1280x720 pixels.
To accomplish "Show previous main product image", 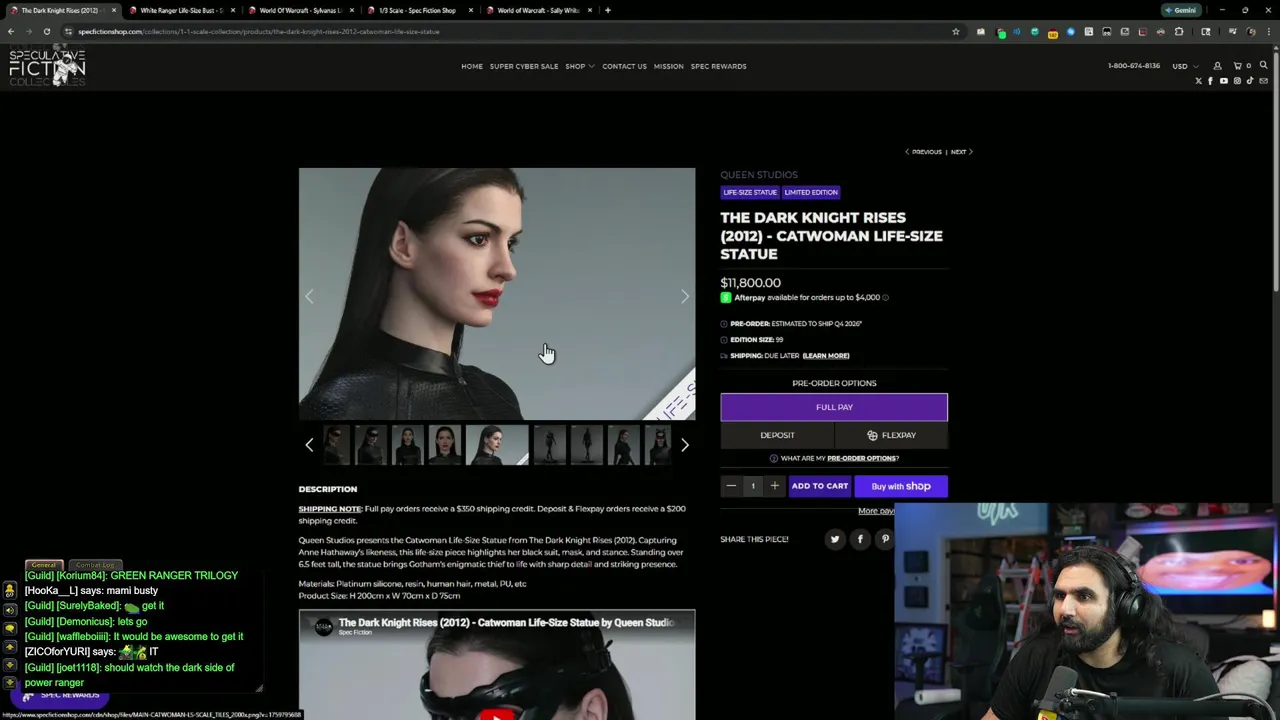I will (309, 296).
